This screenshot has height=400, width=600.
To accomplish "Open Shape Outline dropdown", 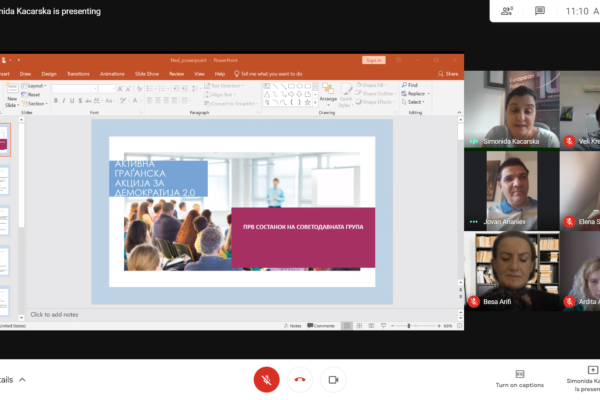I will point(375,93).
